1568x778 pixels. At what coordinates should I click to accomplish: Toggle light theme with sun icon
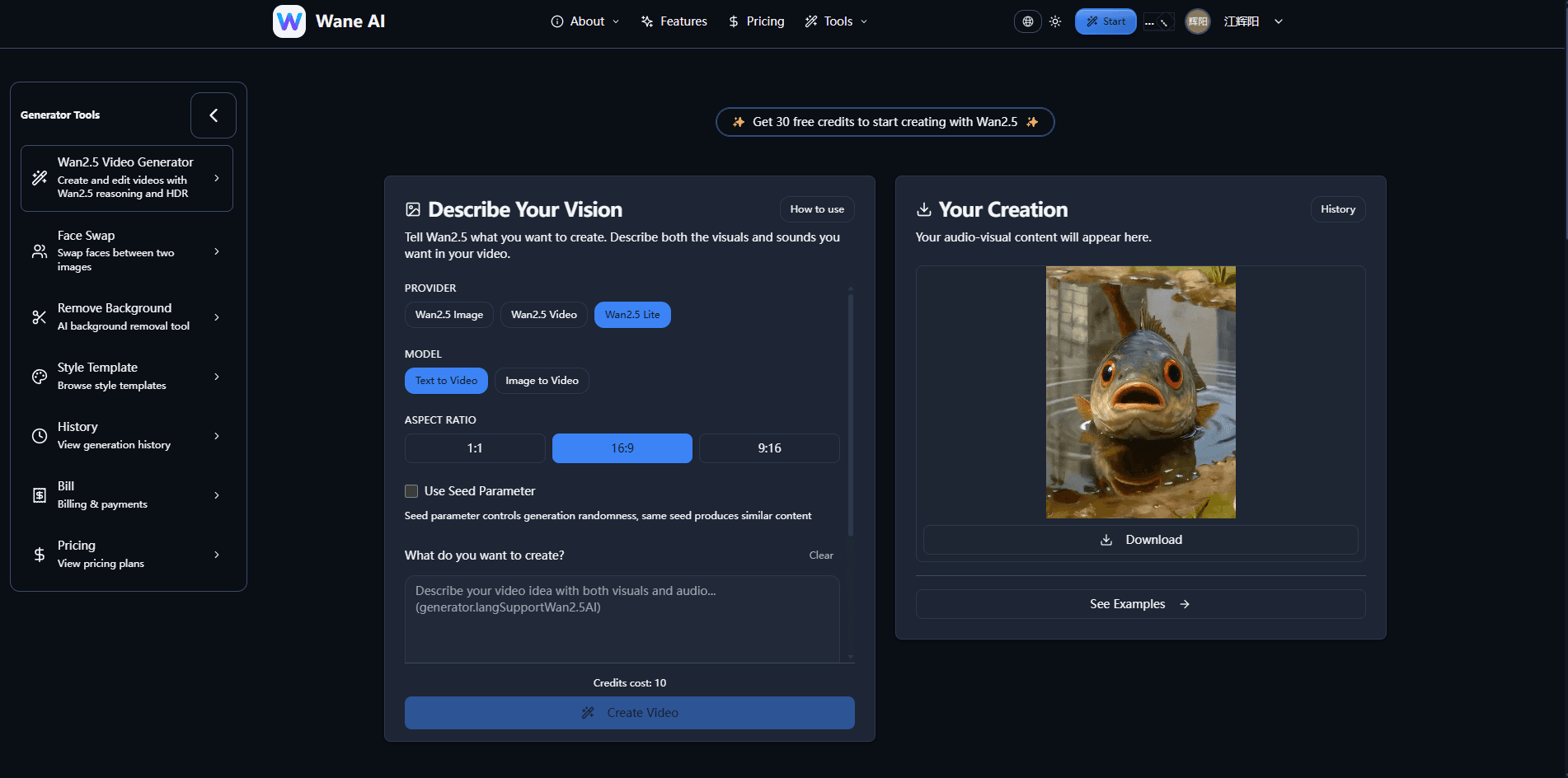(x=1055, y=21)
